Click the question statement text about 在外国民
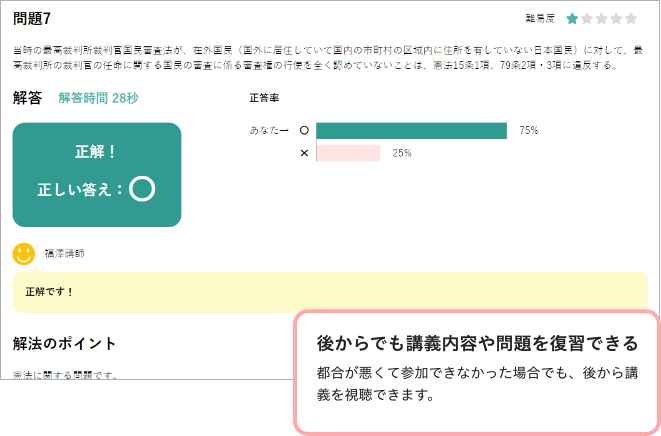This screenshot has width=661, height=436. (328, 58)
